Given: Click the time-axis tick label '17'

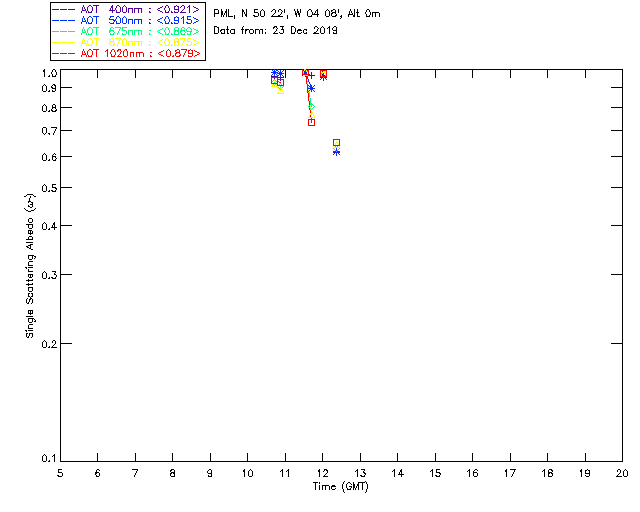Looking at the screenshot, I should point(510,473).
